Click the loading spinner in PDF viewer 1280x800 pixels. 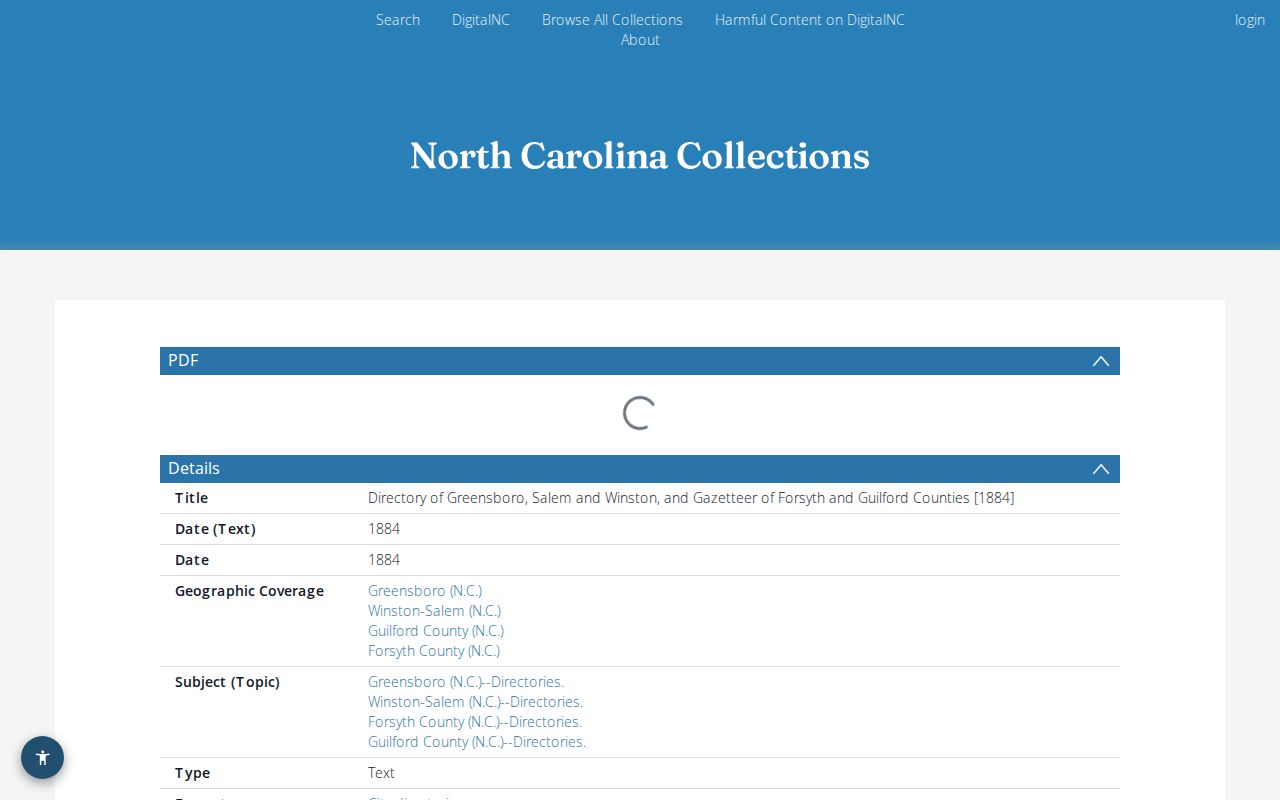click(640, 413)
